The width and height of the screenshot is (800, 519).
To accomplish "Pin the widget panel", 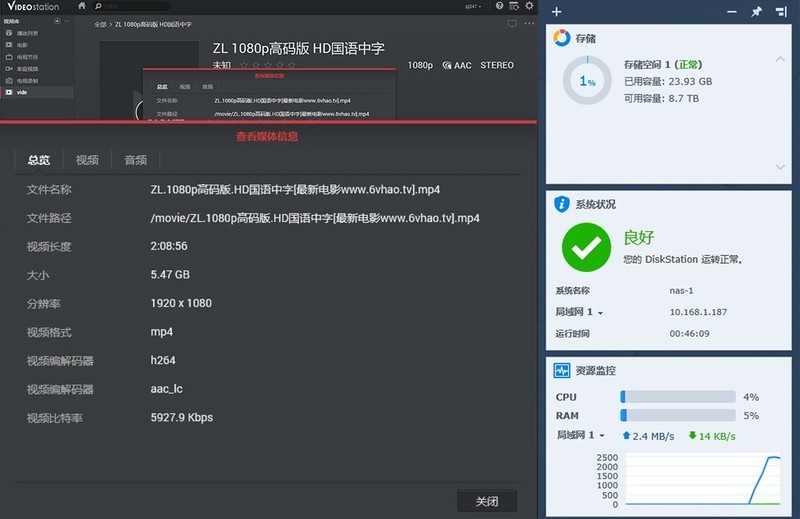I will [756, 12].
